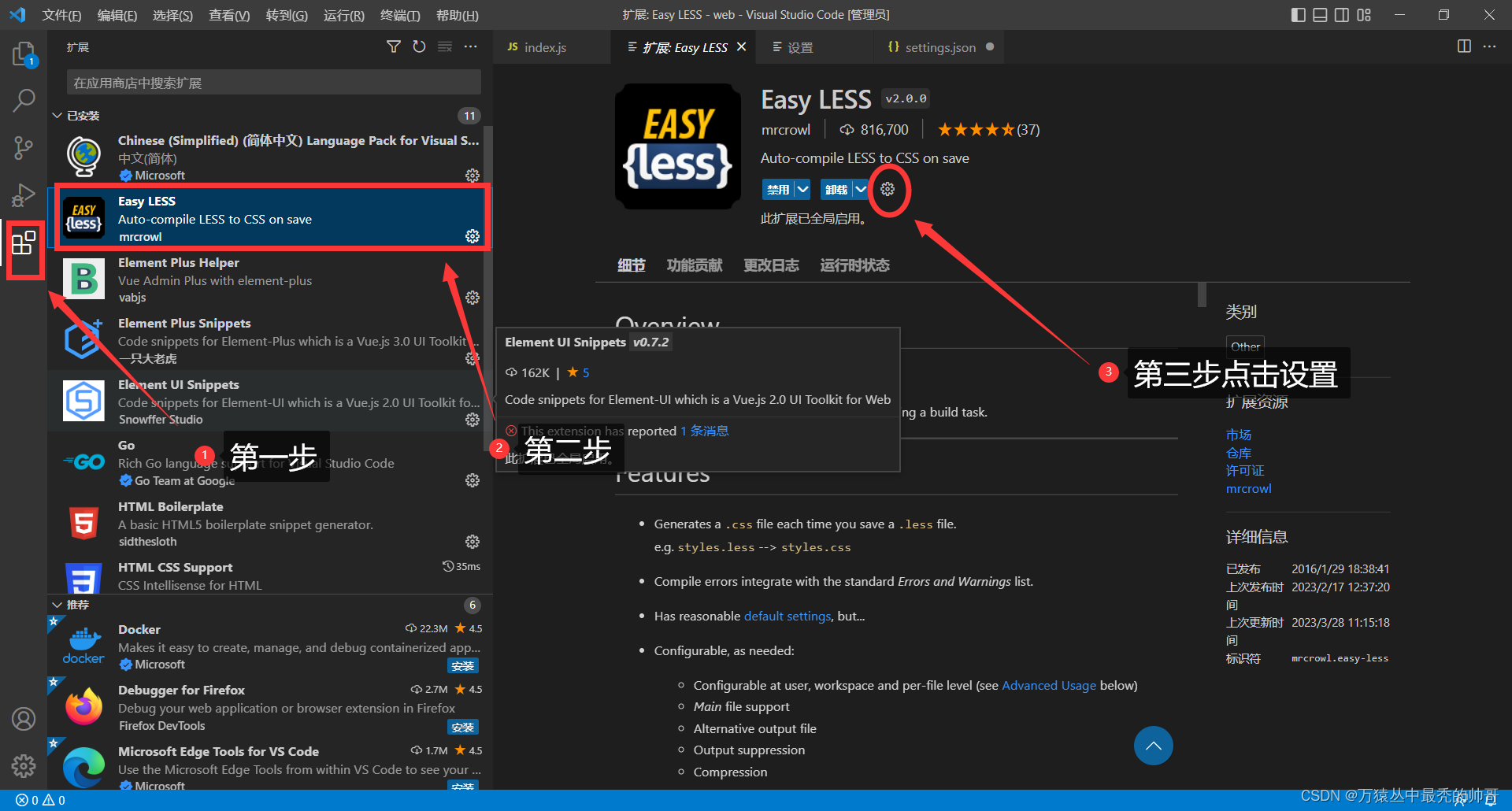Open the 1 条消息 link in tooltip

coord(704,431)
